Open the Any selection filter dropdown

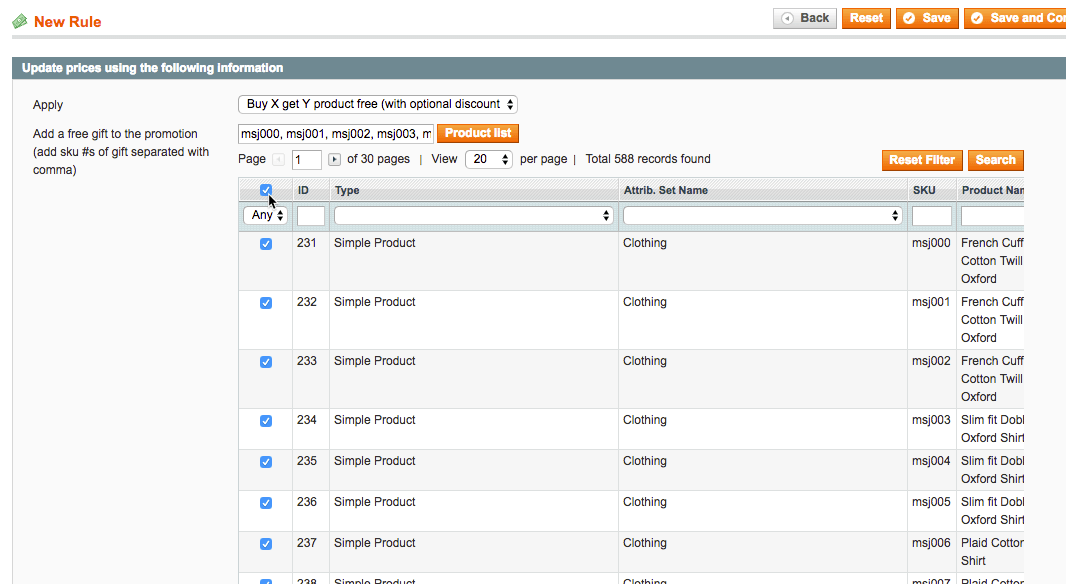point(266,216)
